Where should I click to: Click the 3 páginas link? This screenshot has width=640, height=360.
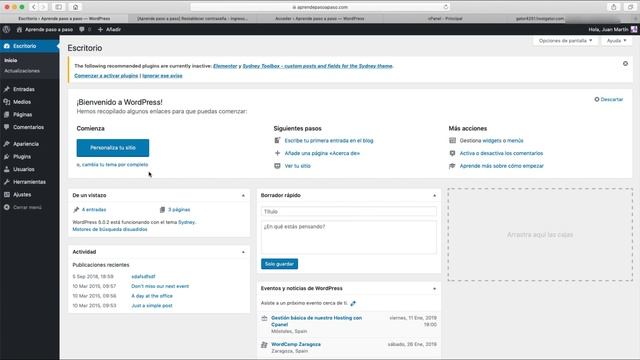pyautogui.click(x=179, y=210)
